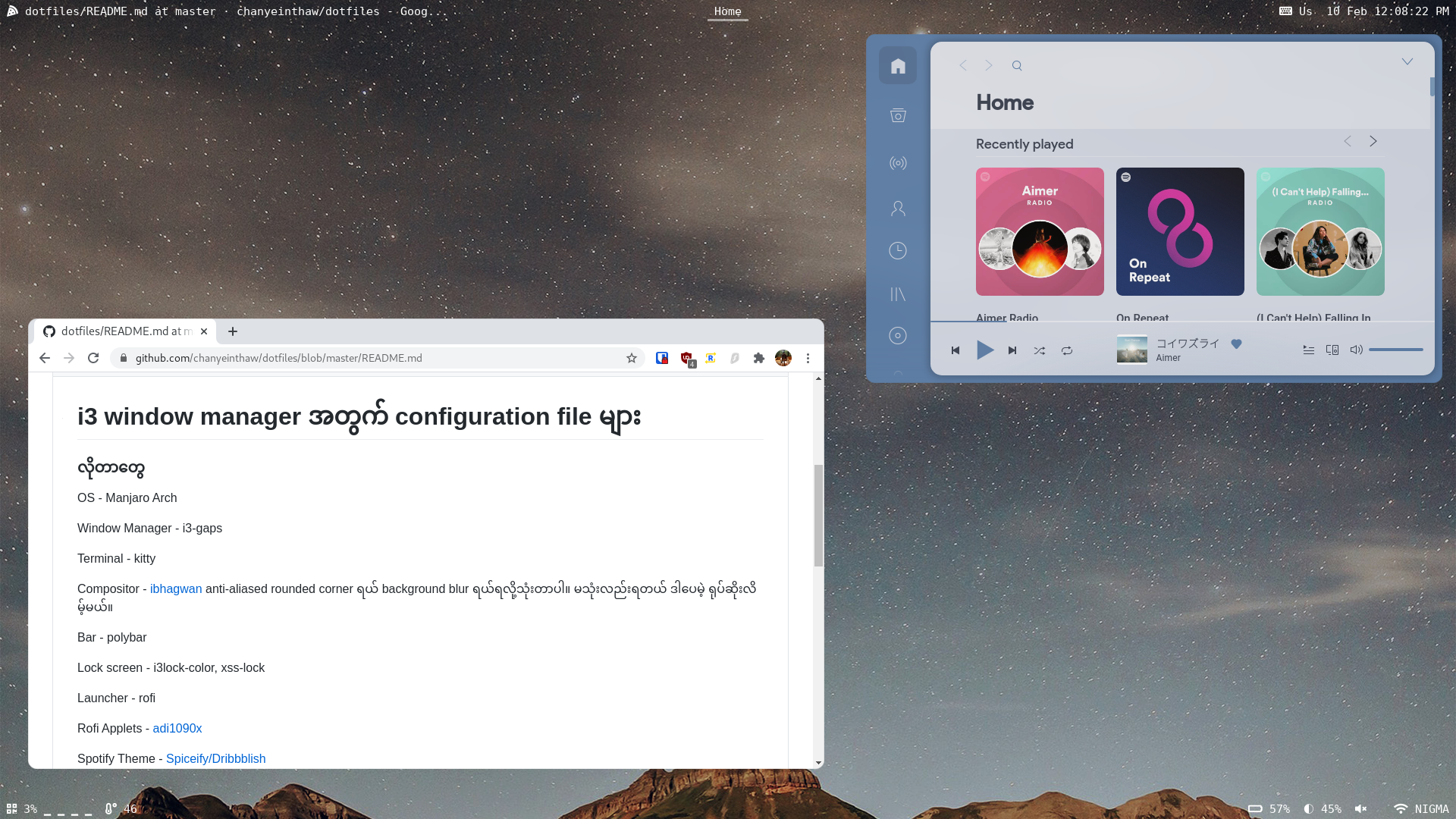Click the battery 57% indicator
1456x819 pixels.
pos(1269,809)
